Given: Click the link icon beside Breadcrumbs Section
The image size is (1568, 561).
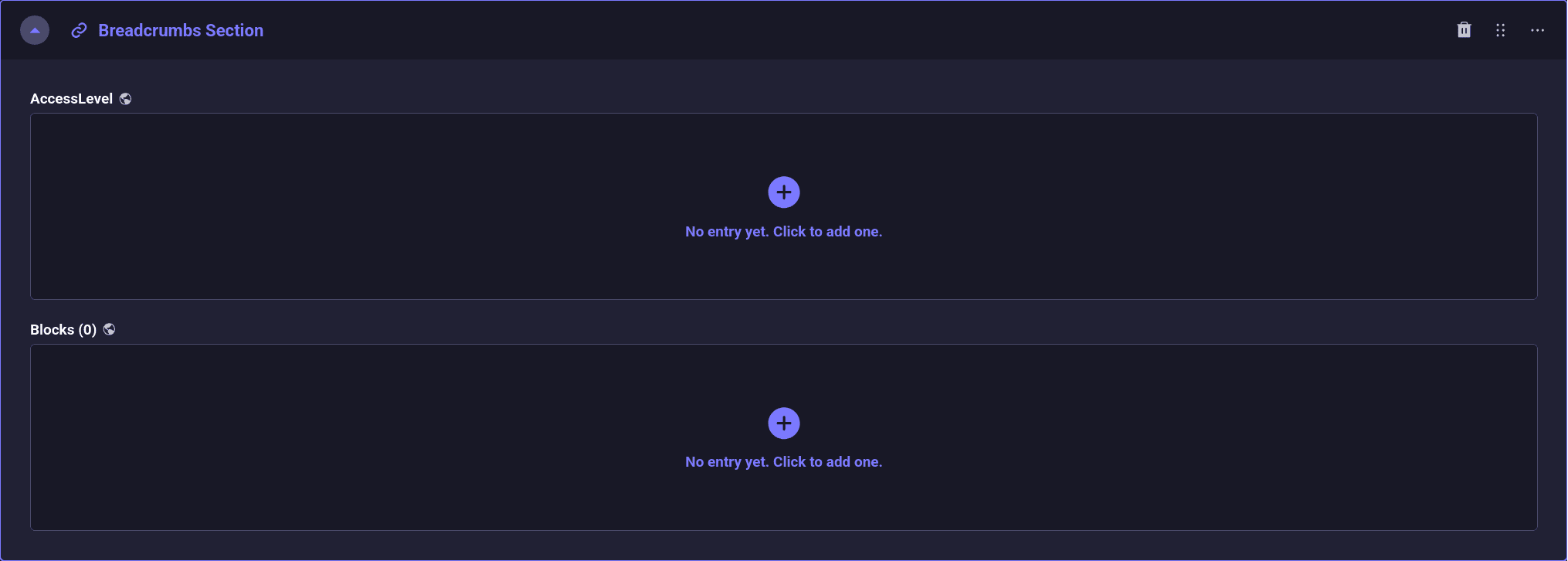Looking at the screenshot, I should 79,30.
